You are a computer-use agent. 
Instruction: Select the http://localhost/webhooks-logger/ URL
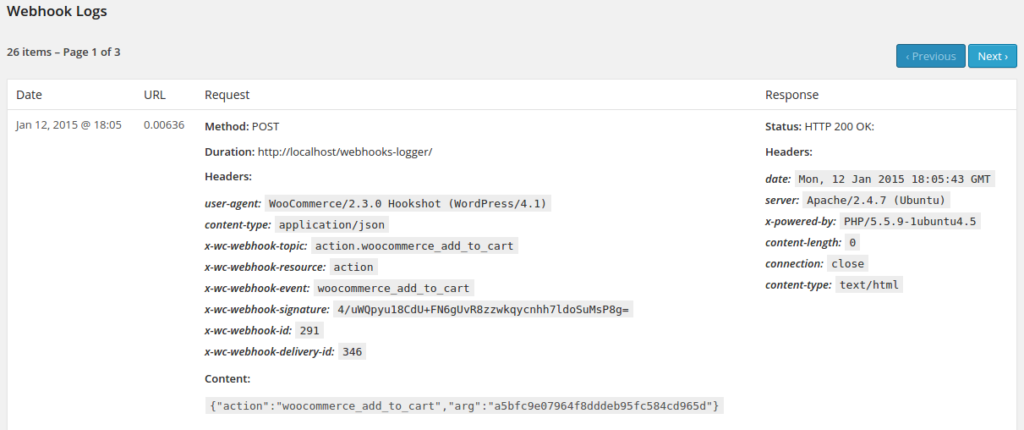coord(345,152)
